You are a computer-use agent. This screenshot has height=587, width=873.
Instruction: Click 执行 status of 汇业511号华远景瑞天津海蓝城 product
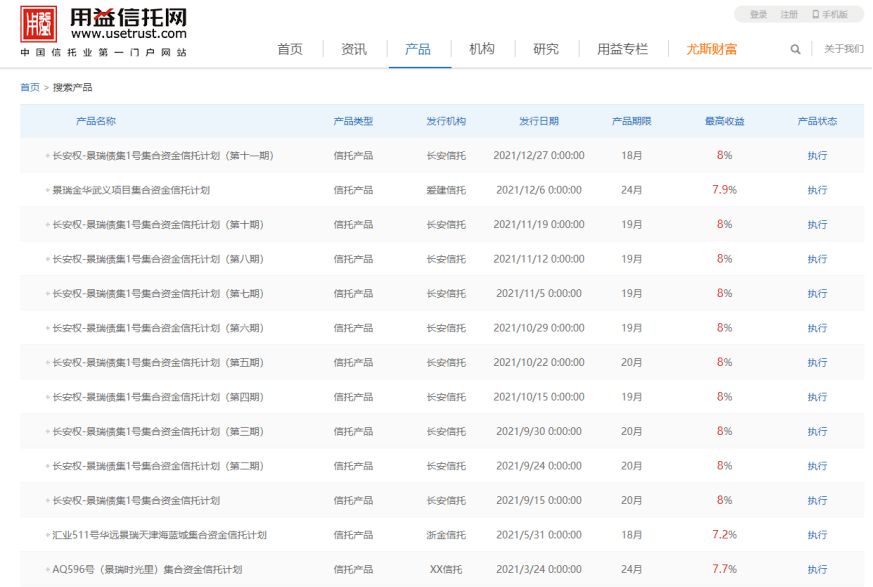pyautogui.click(x=817, y=534)
